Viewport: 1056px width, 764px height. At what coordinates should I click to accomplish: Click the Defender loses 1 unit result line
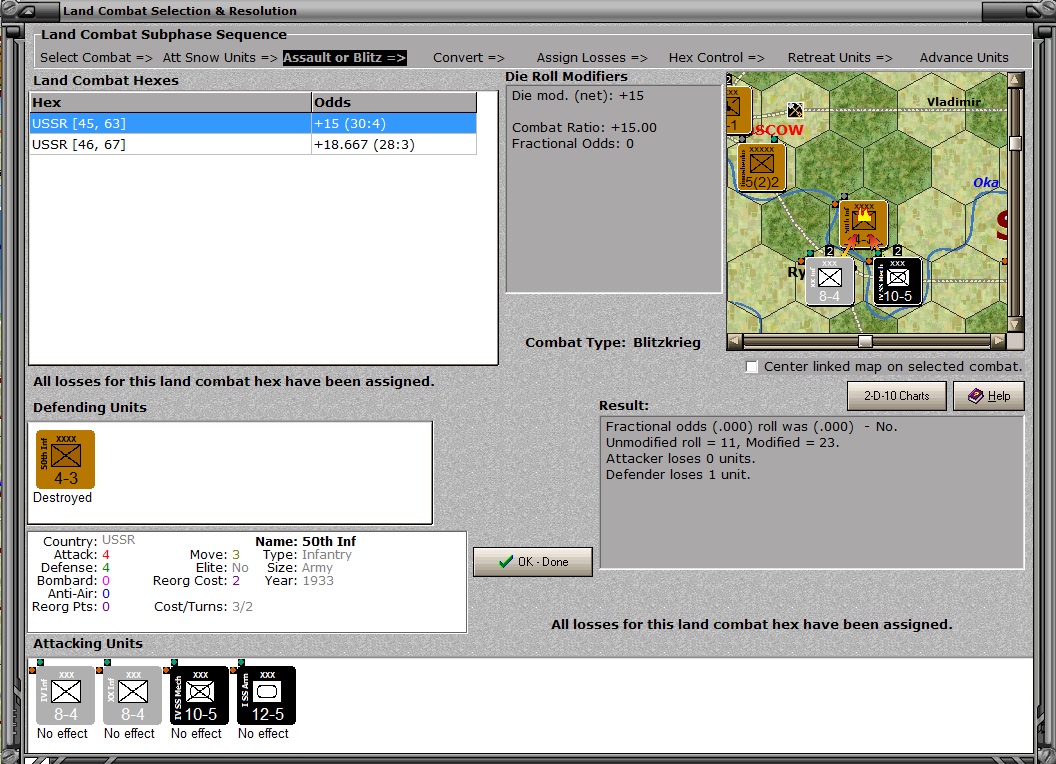point(678,474)
